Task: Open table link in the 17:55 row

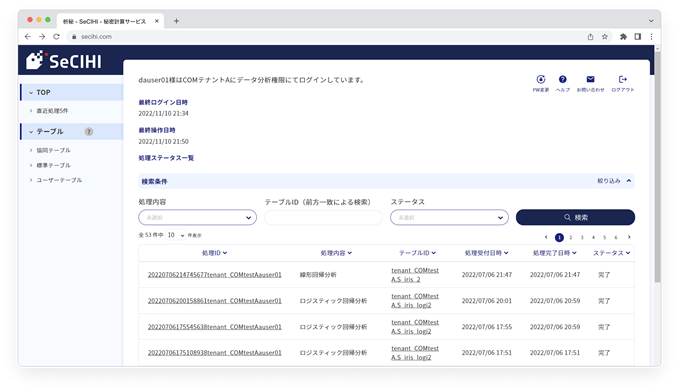Action: click(x=415, y=327)
